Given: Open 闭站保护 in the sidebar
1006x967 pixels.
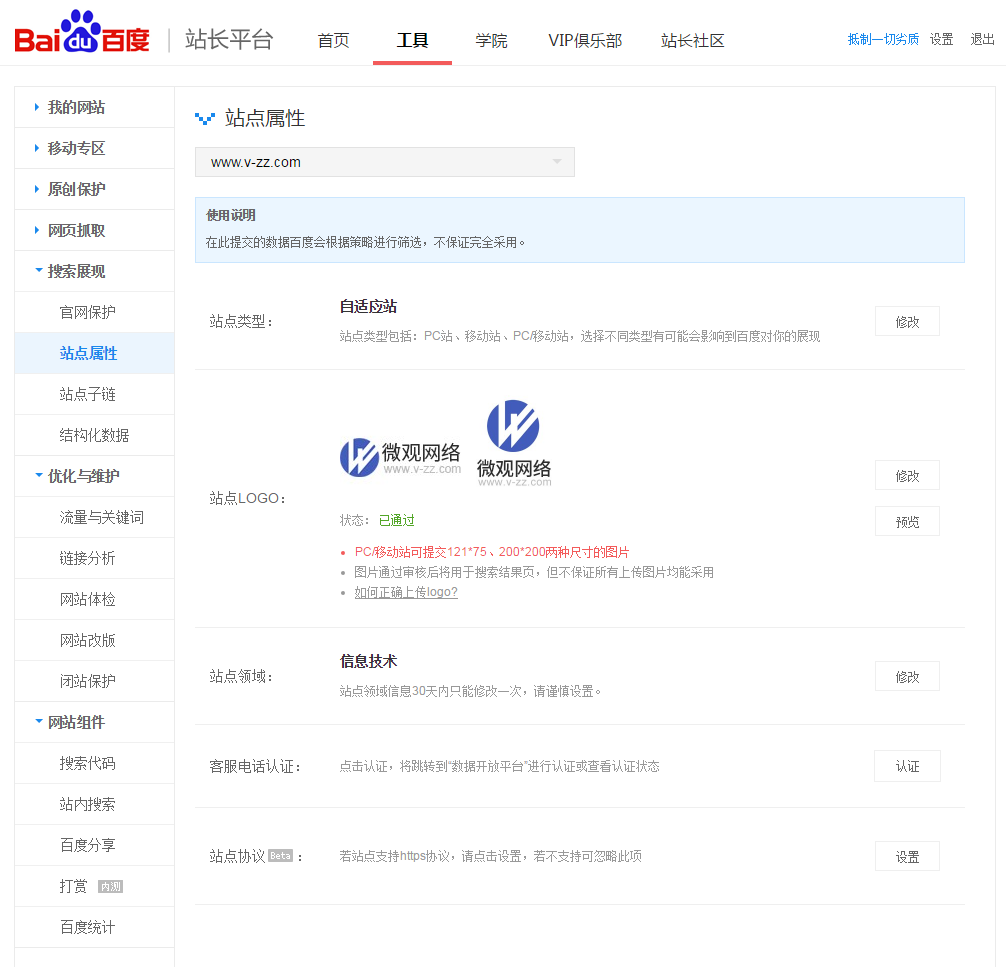Looking at the screenshot, I should 94,681.
